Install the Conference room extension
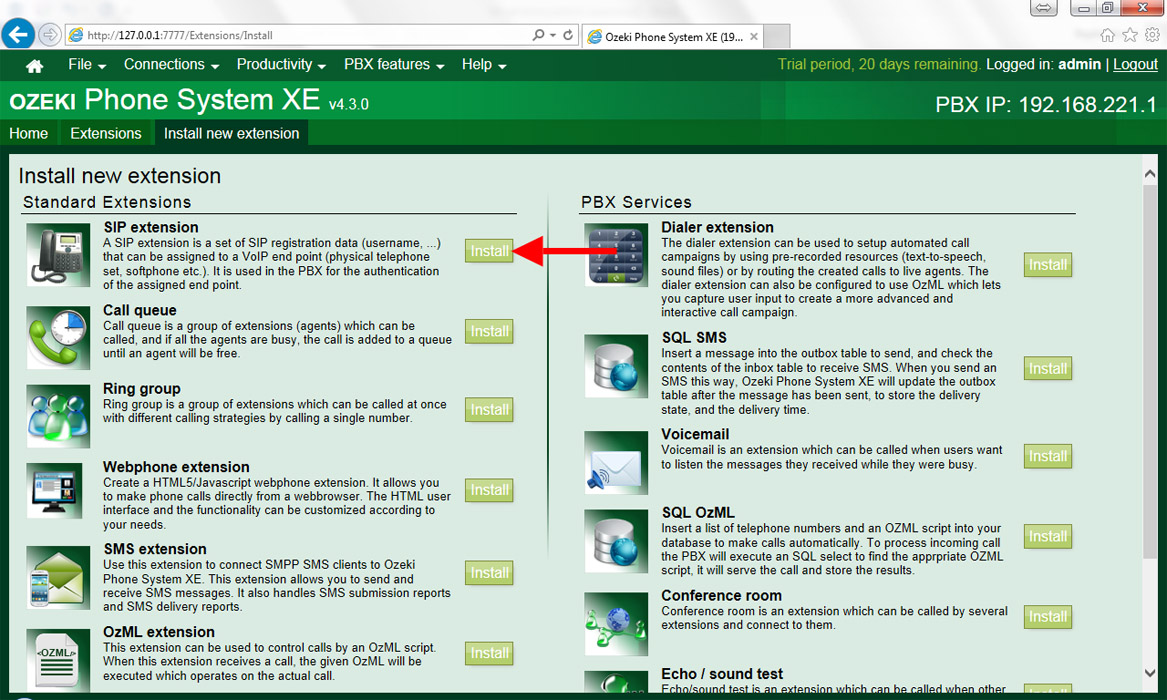This screenshot has height=700, width=1167. tap(1047, 617)
